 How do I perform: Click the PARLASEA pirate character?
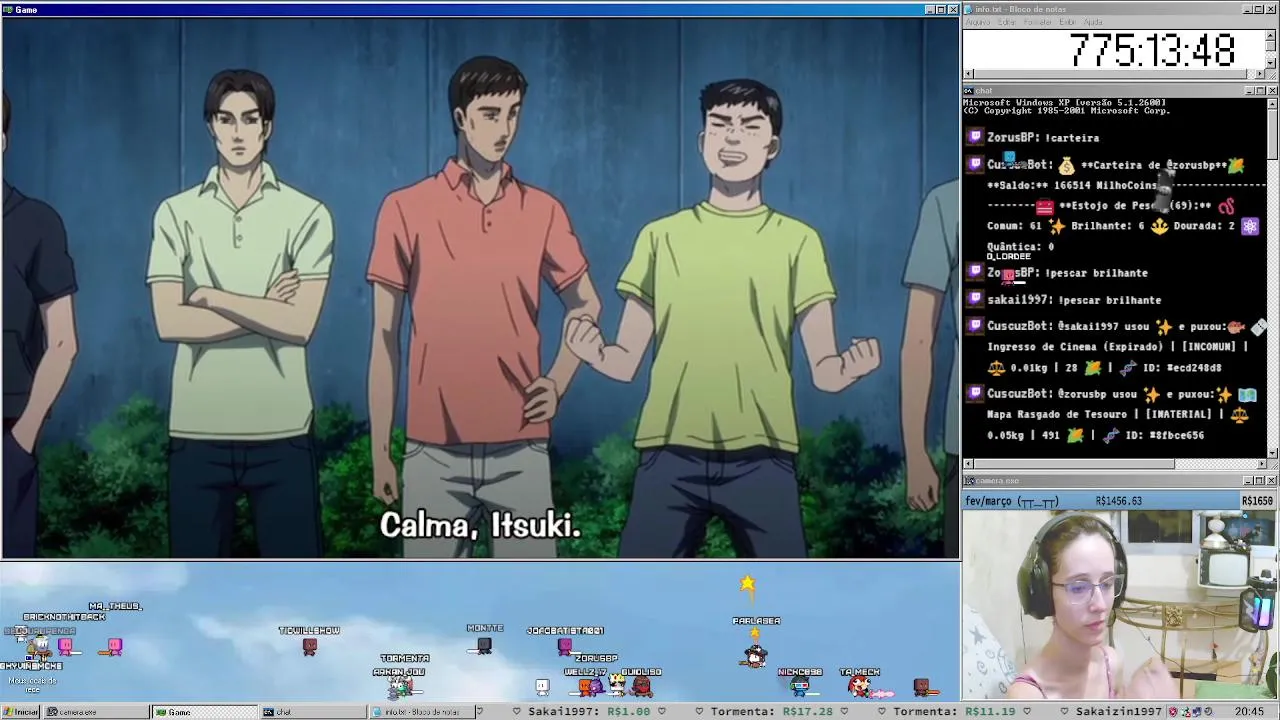[x=756, y=655]
